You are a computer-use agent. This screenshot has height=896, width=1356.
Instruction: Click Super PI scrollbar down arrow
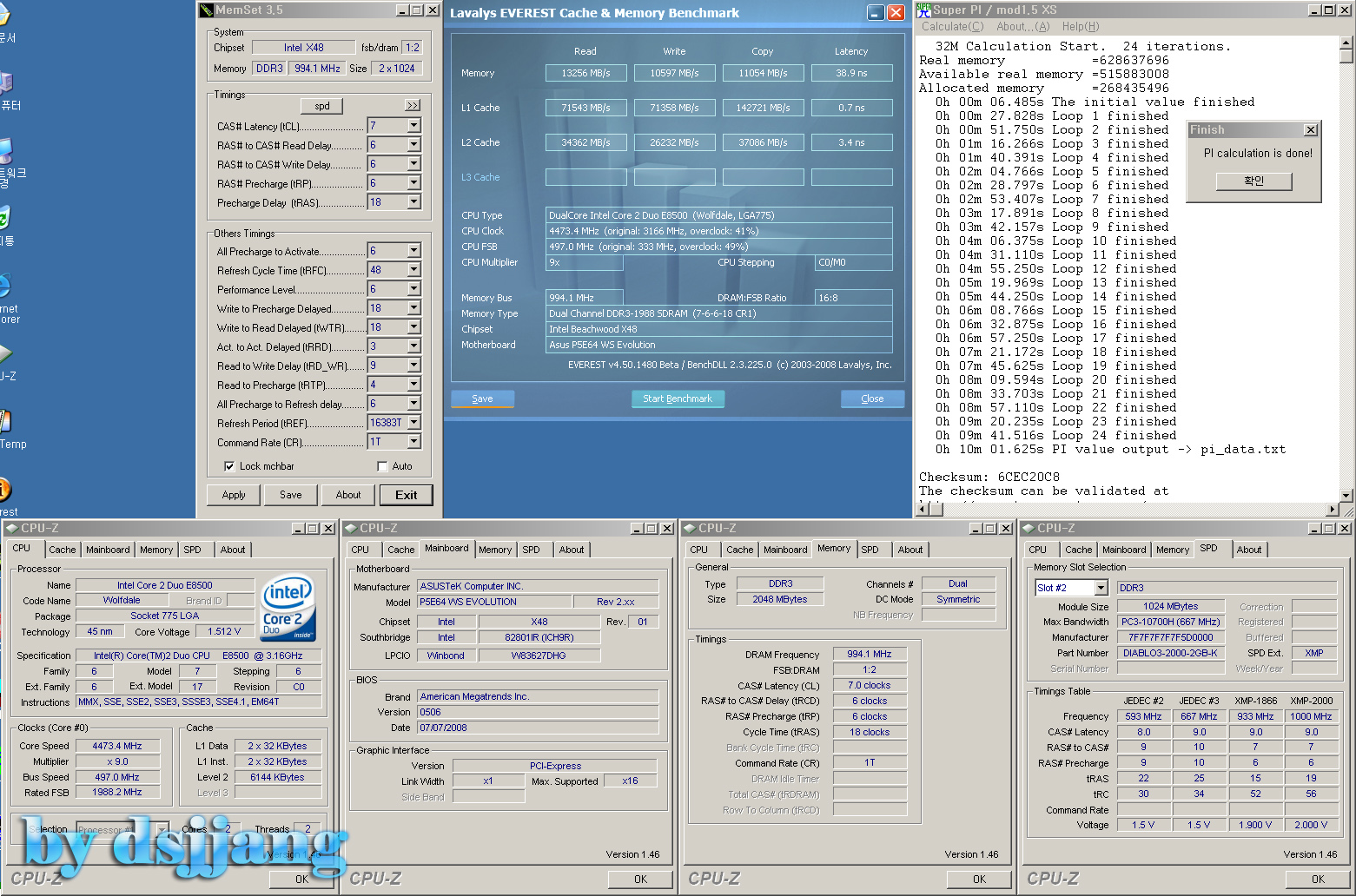pyautogui.click(x=1346, y=496)
